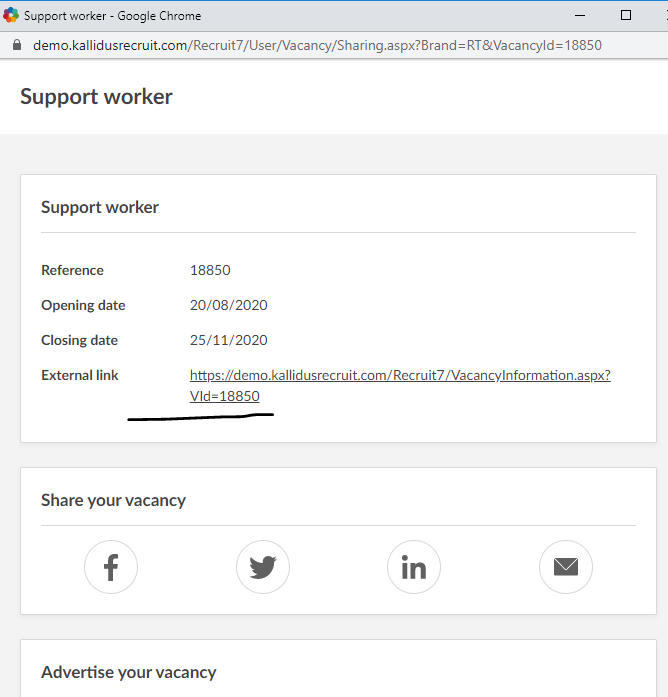This screenshot has height=697, width=668.
Task: Share the vacancy on LinkedIn
Action: click(x=413, y=568)
